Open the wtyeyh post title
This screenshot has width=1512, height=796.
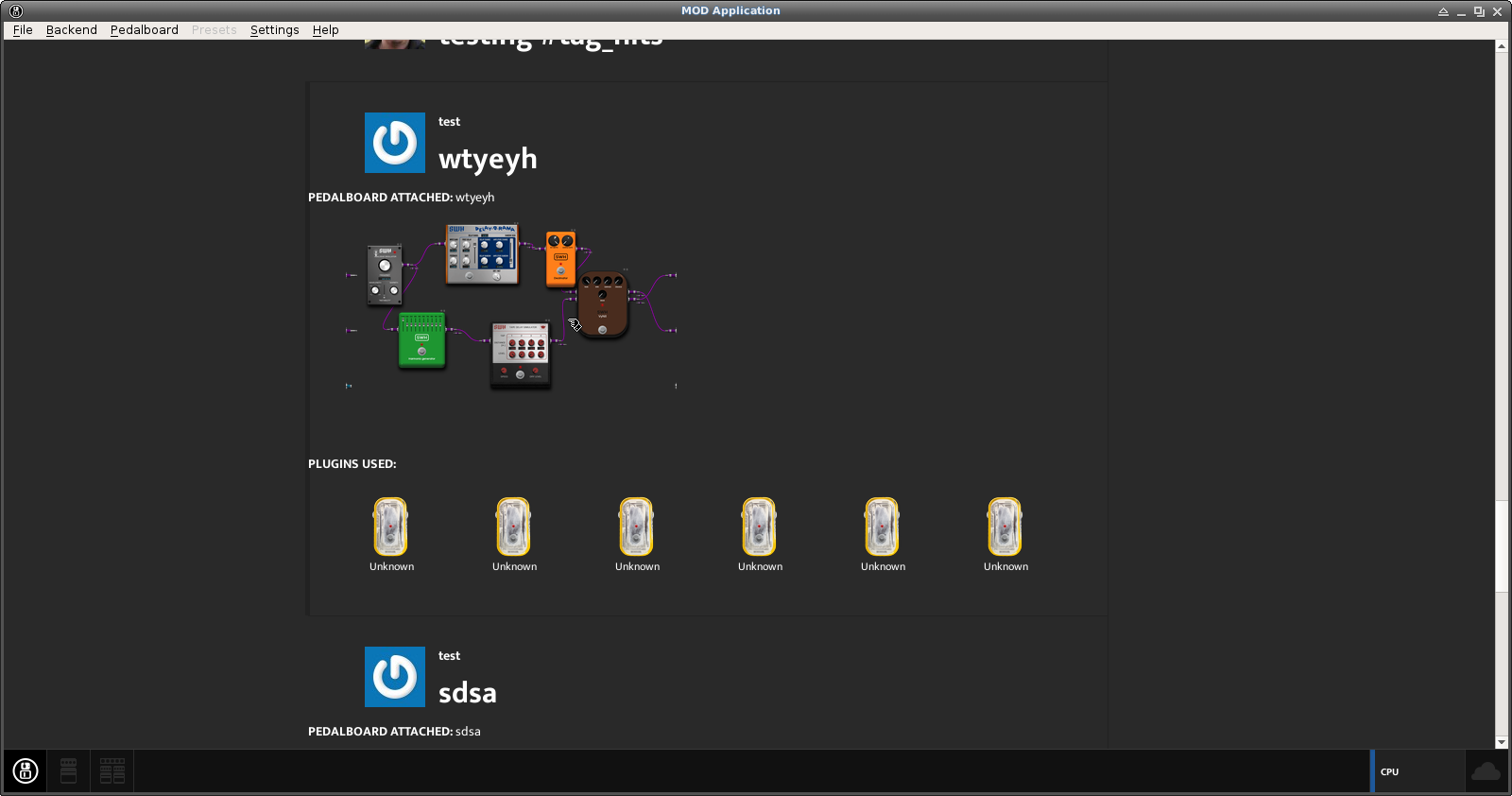(x=488, y=159)
